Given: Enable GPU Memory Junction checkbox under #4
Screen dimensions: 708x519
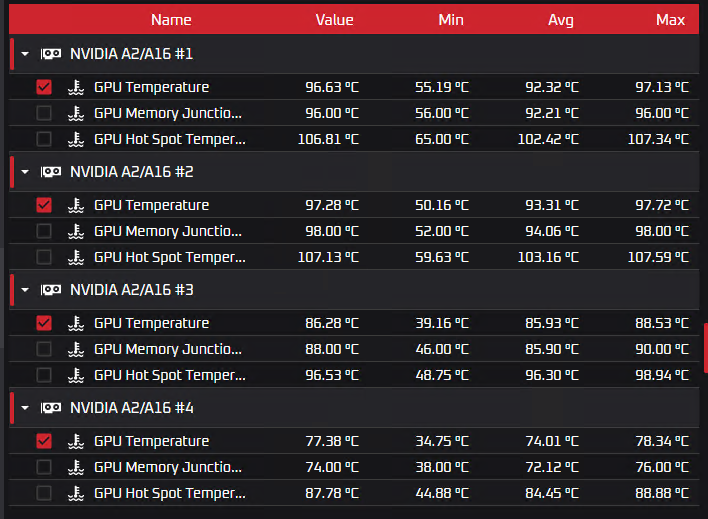Looking at the screenshot, I should point(44,467).
